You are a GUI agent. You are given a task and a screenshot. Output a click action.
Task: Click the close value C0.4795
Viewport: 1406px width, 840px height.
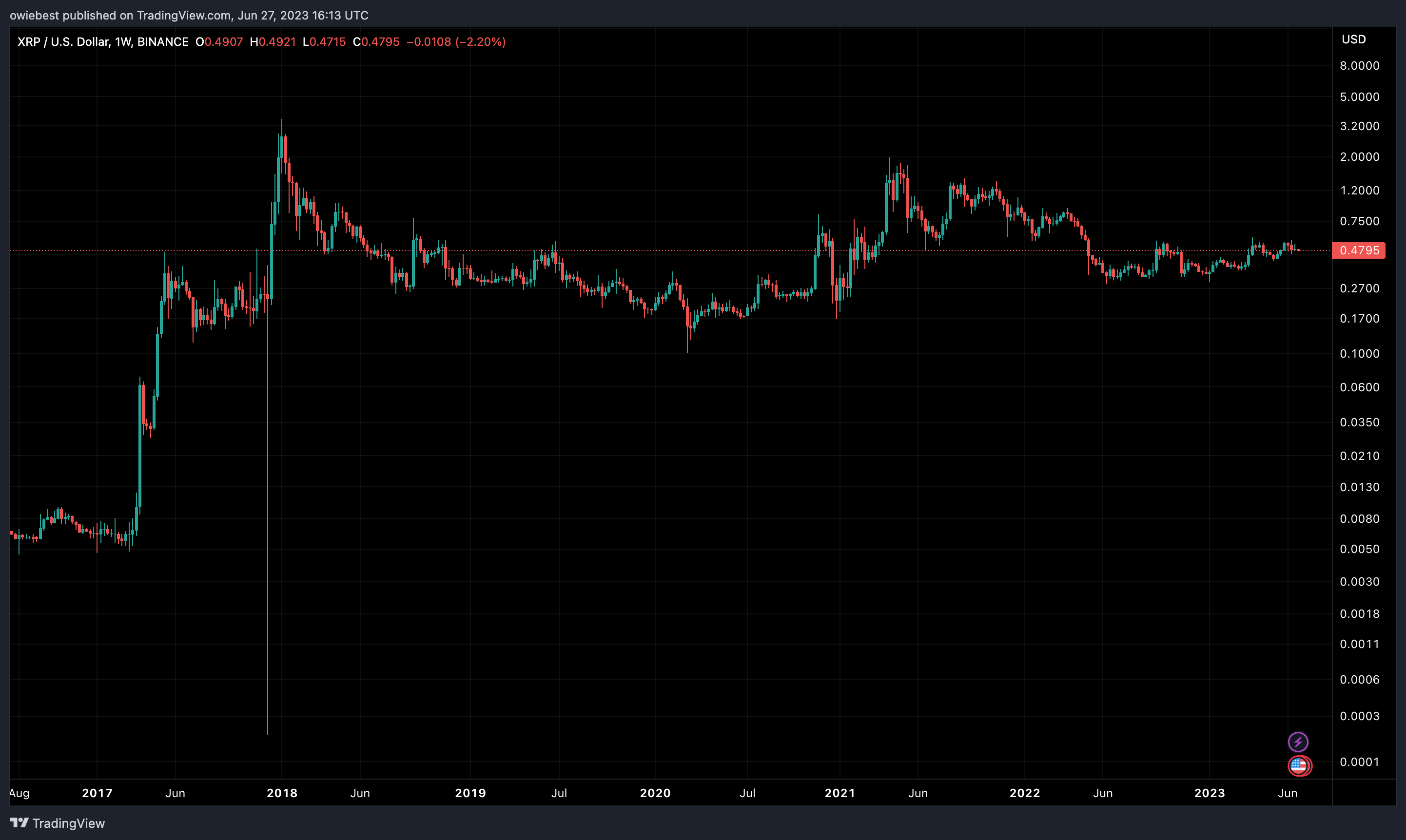tap(376, 42)
